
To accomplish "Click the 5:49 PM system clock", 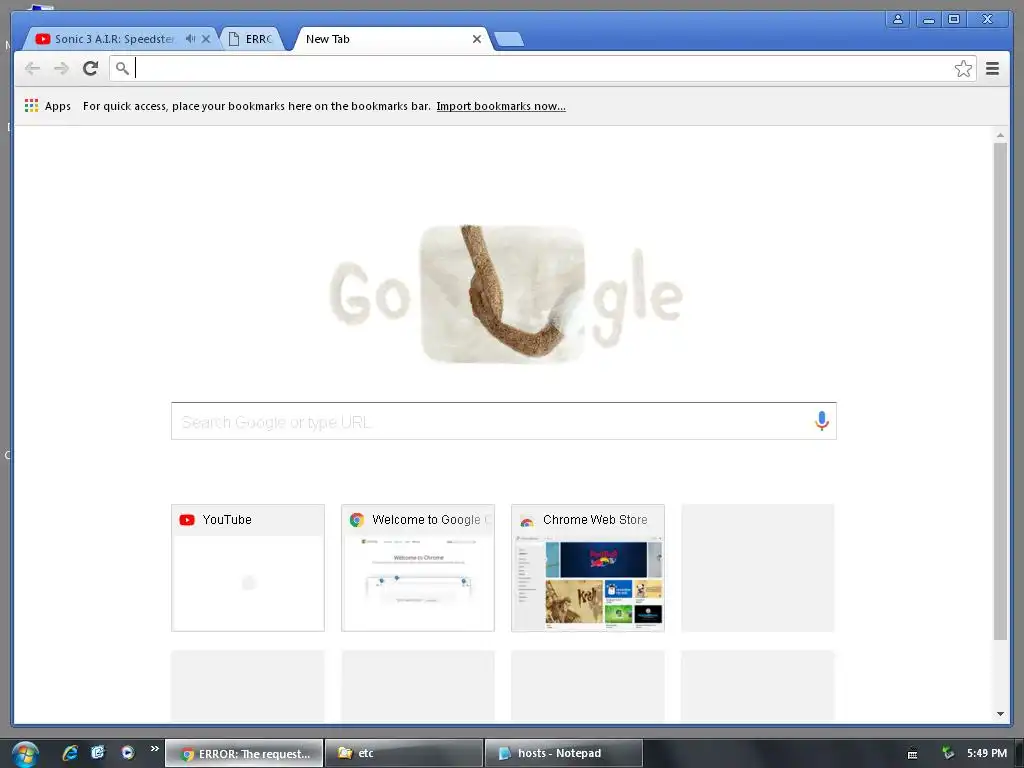I will pyautogui.click(x=987, y=753).
